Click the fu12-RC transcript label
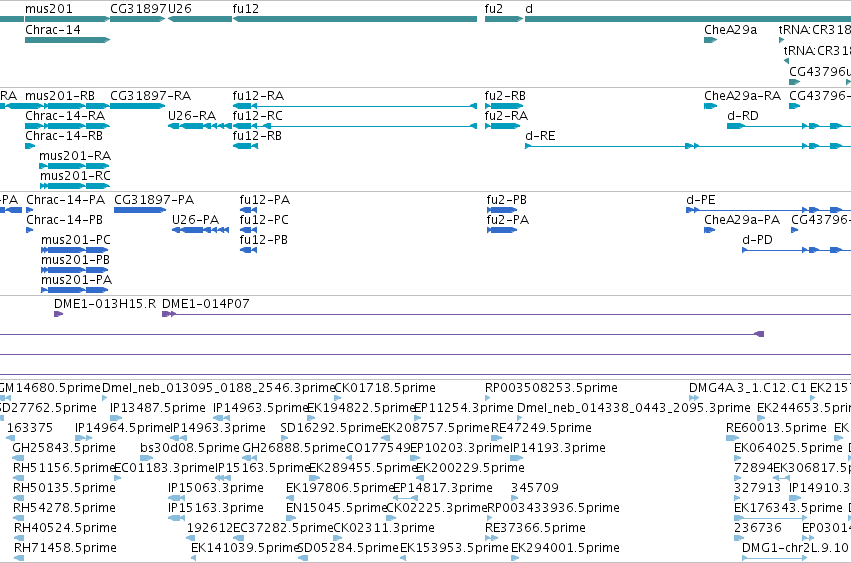 point(258,116)
